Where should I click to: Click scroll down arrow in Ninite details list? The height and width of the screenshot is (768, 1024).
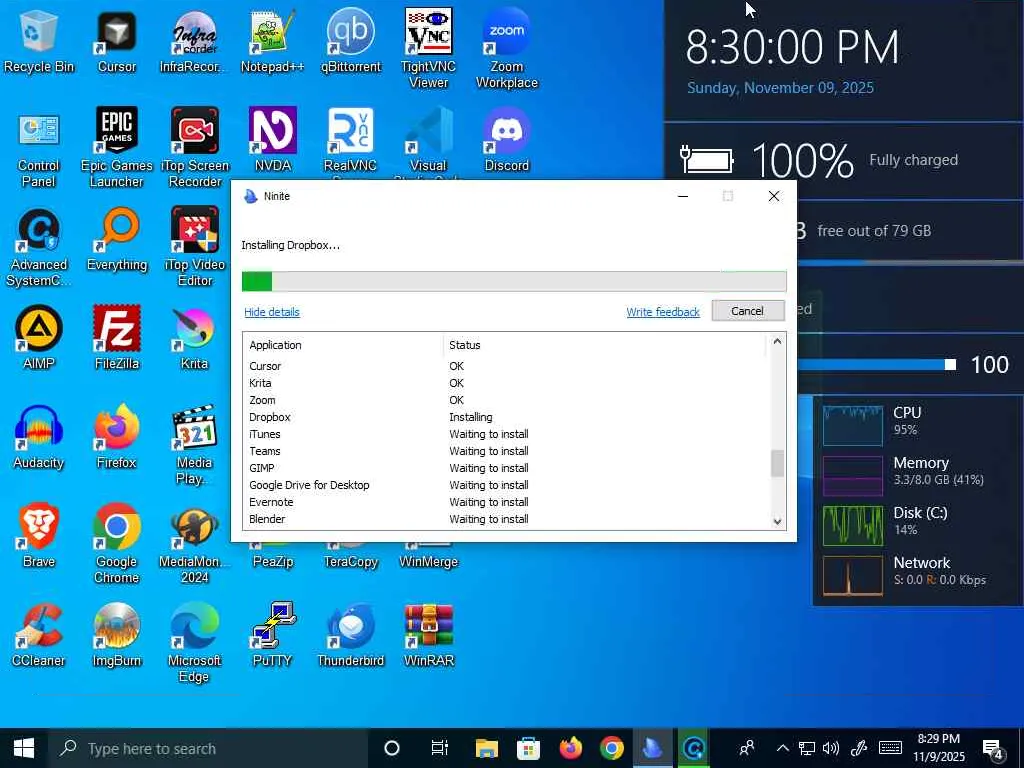[777, 521]
